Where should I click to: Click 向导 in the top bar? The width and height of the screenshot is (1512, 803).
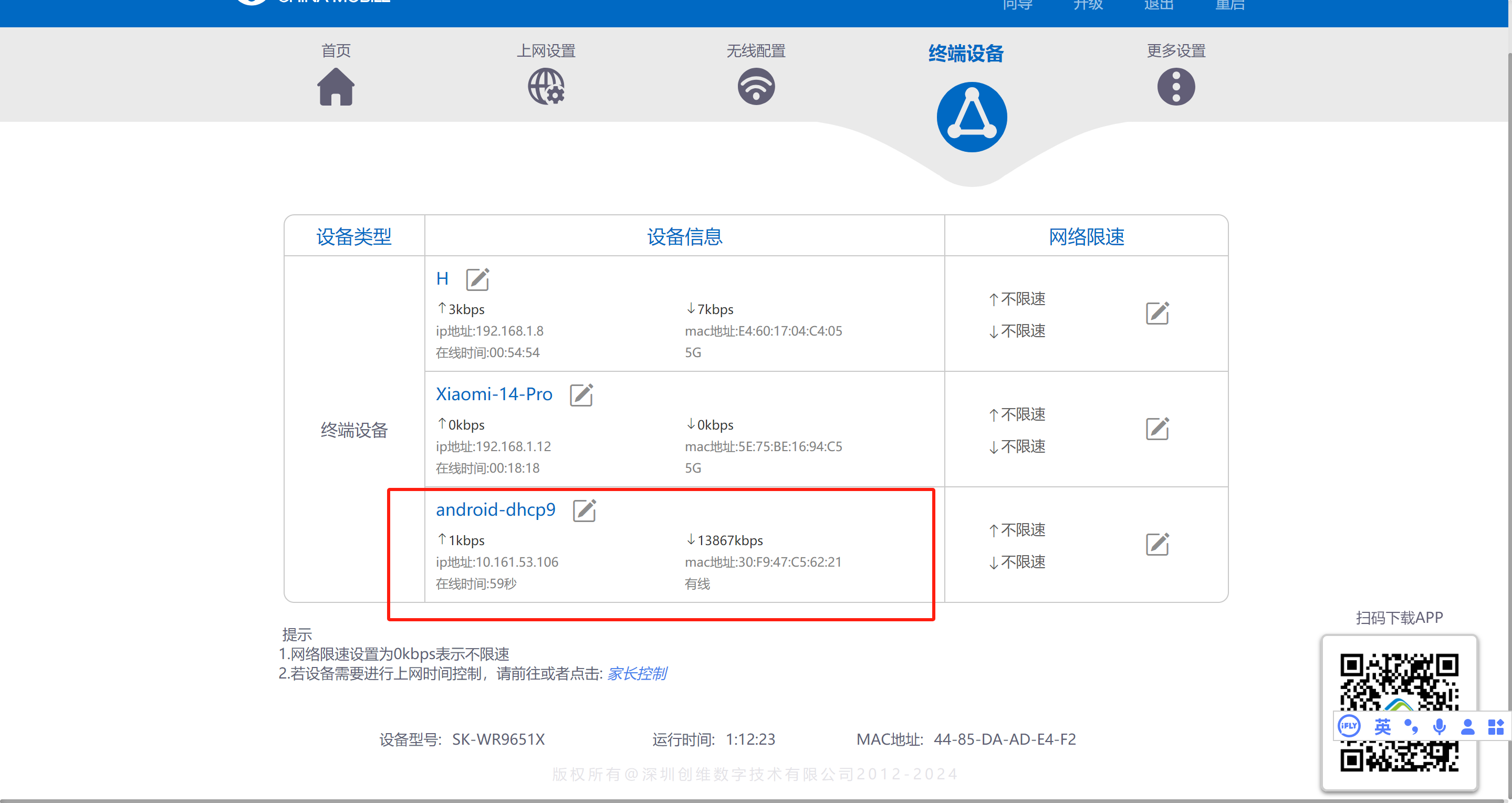(1017, 5)
